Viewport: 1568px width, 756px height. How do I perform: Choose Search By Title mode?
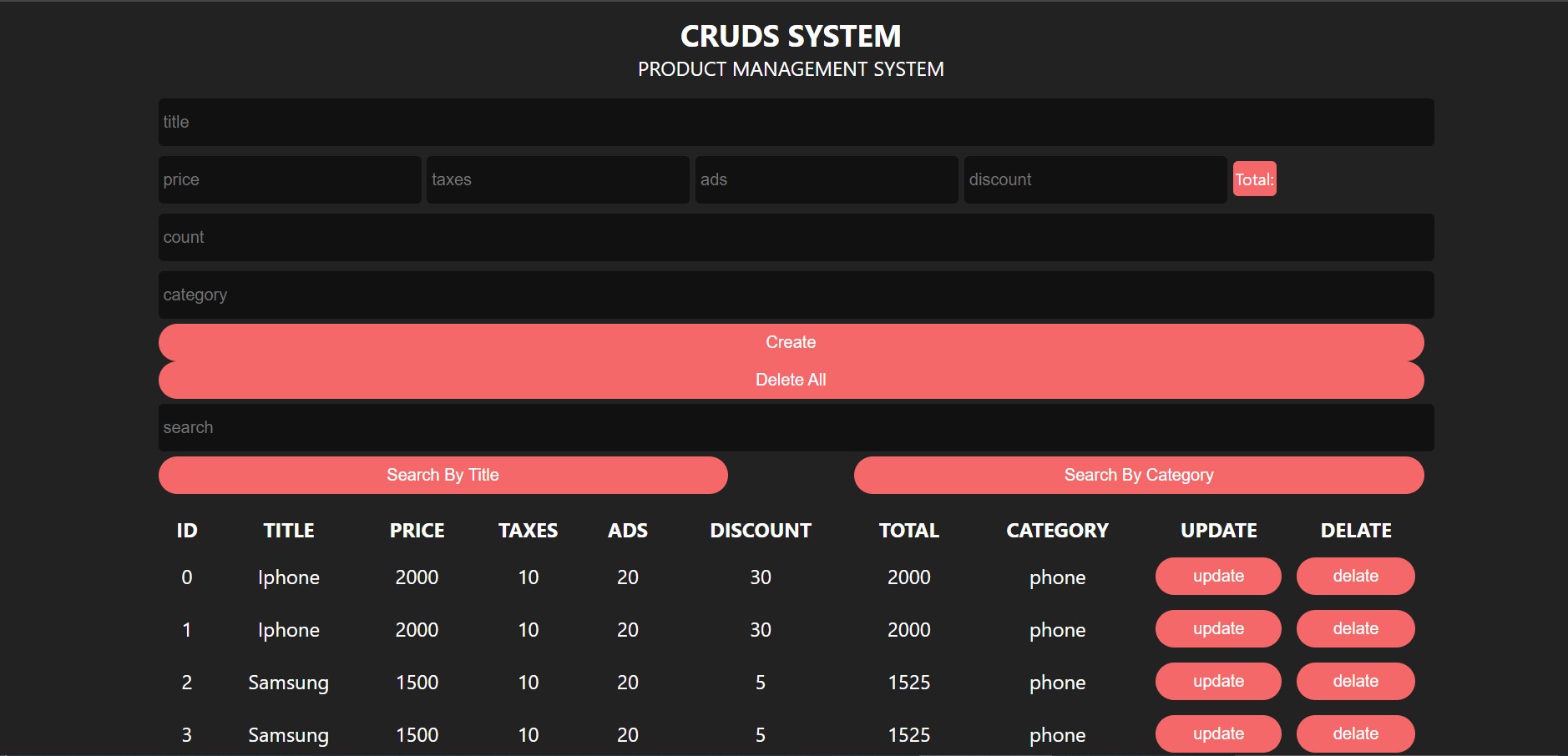coord(443,475)
